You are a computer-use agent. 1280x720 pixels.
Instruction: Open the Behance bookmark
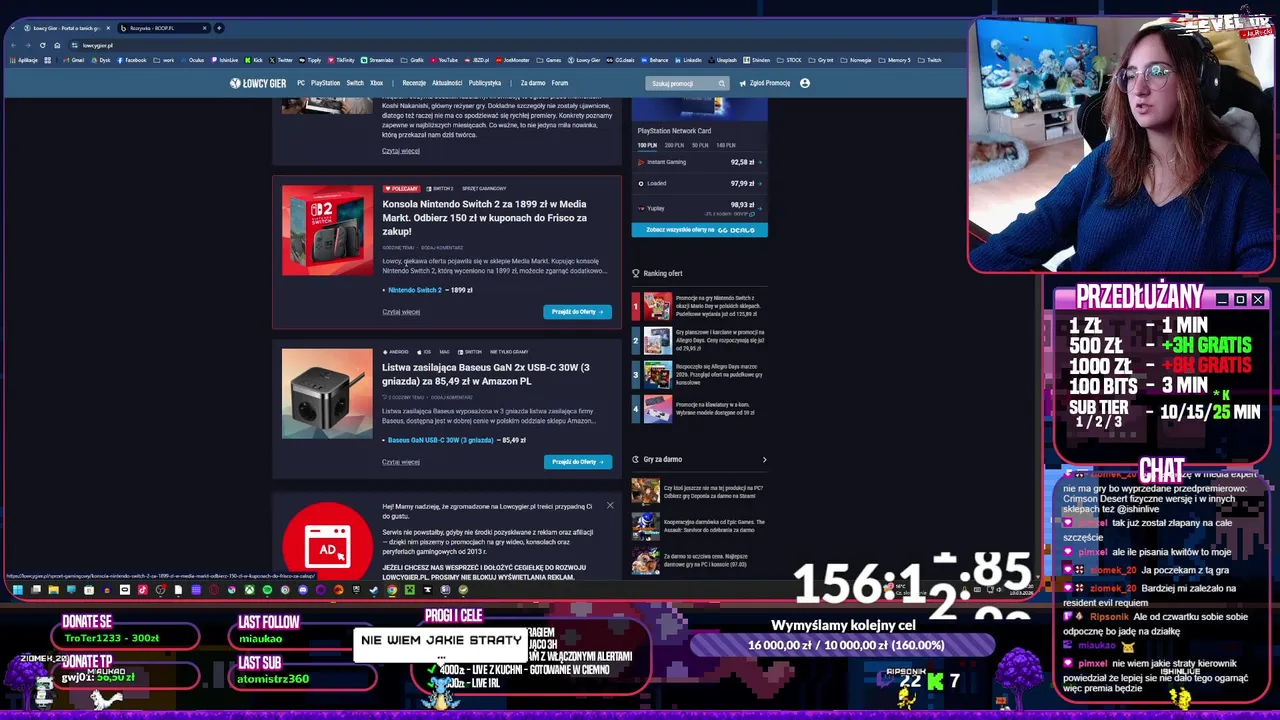pos(655,60)
